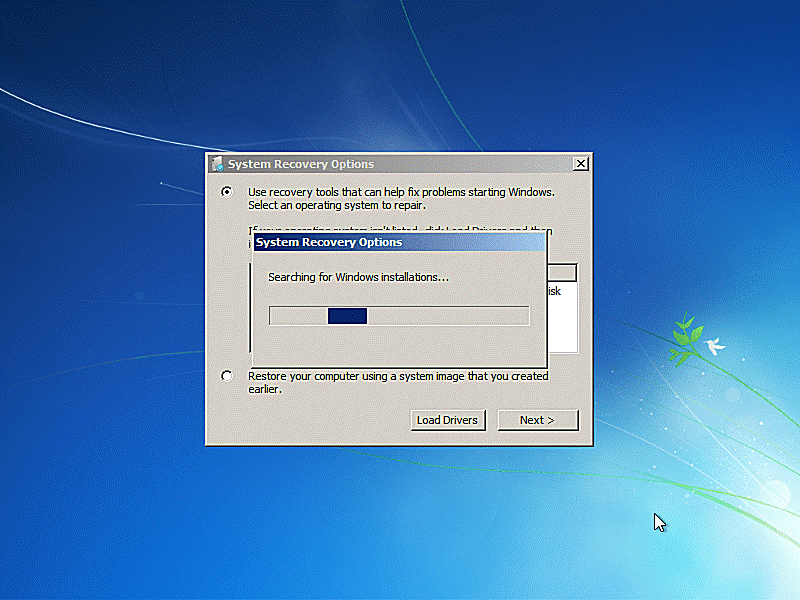
Task: Click the text 'Restore your computer using a system image'
Action: tap(357, 376)
